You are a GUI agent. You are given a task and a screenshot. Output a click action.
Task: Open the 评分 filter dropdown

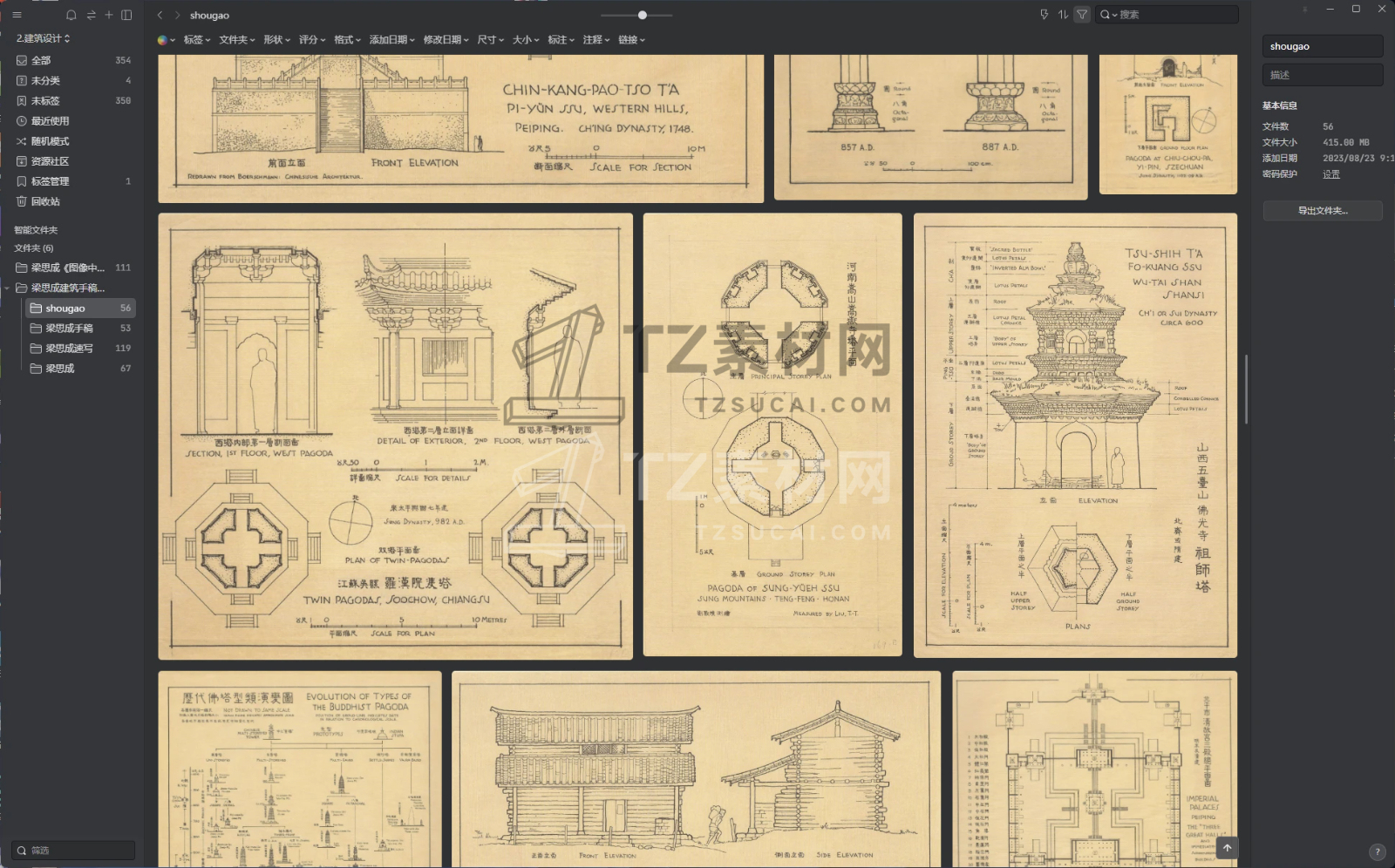coord(312,39)
